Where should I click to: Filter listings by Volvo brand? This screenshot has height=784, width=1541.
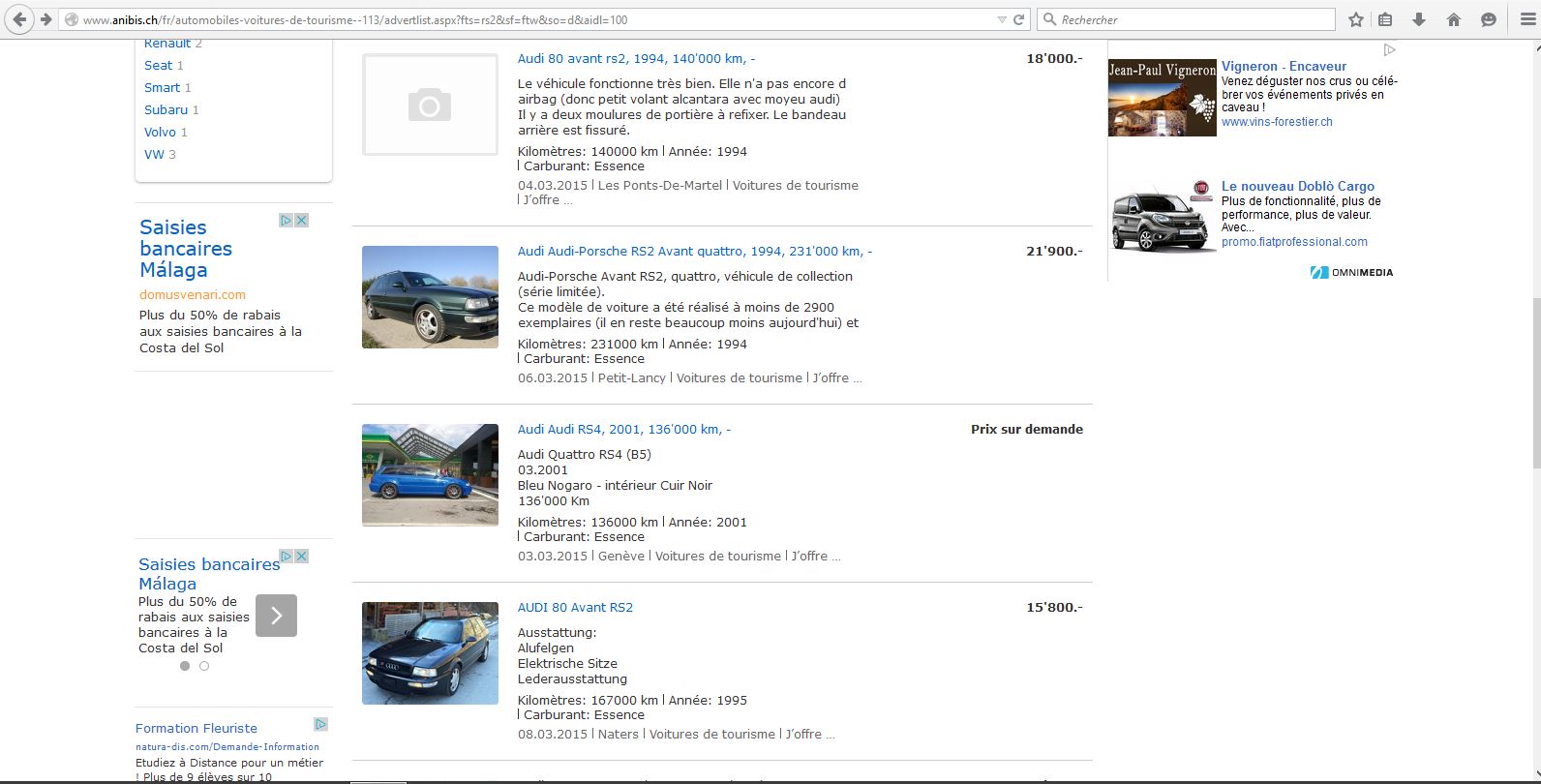coord(160,132)
